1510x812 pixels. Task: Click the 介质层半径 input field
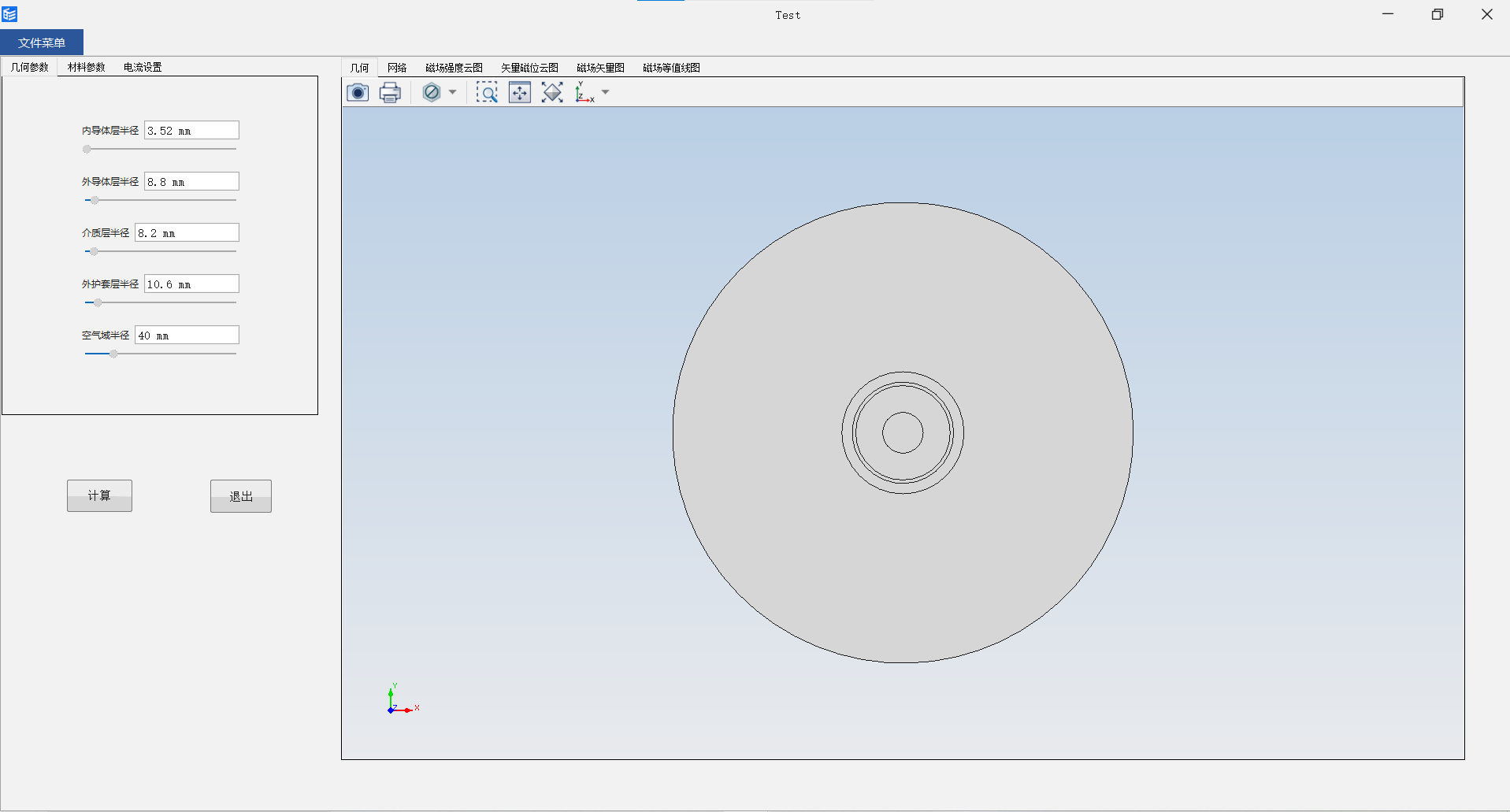(x=187, y=233)
